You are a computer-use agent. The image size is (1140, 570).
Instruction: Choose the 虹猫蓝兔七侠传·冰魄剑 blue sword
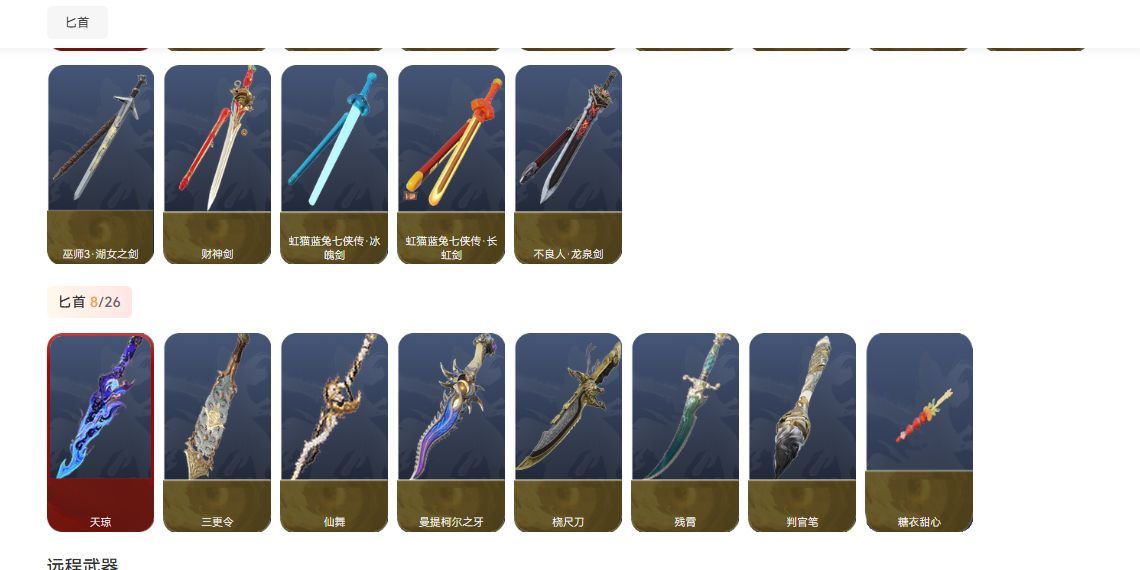pos(334,164)
